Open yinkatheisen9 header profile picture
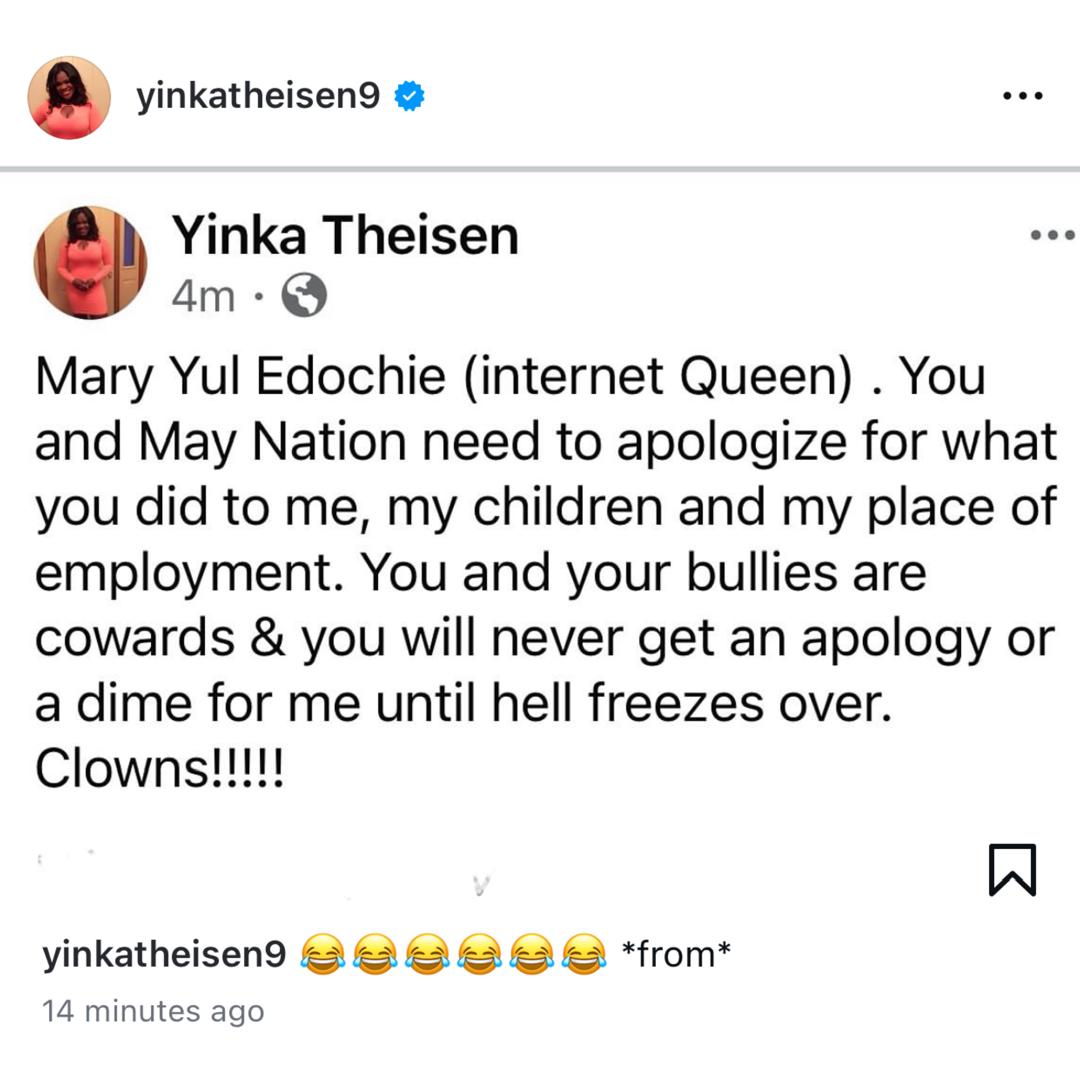Image resolution: width=1080 pixels, height=1080 pixels. tap(69, 97)
